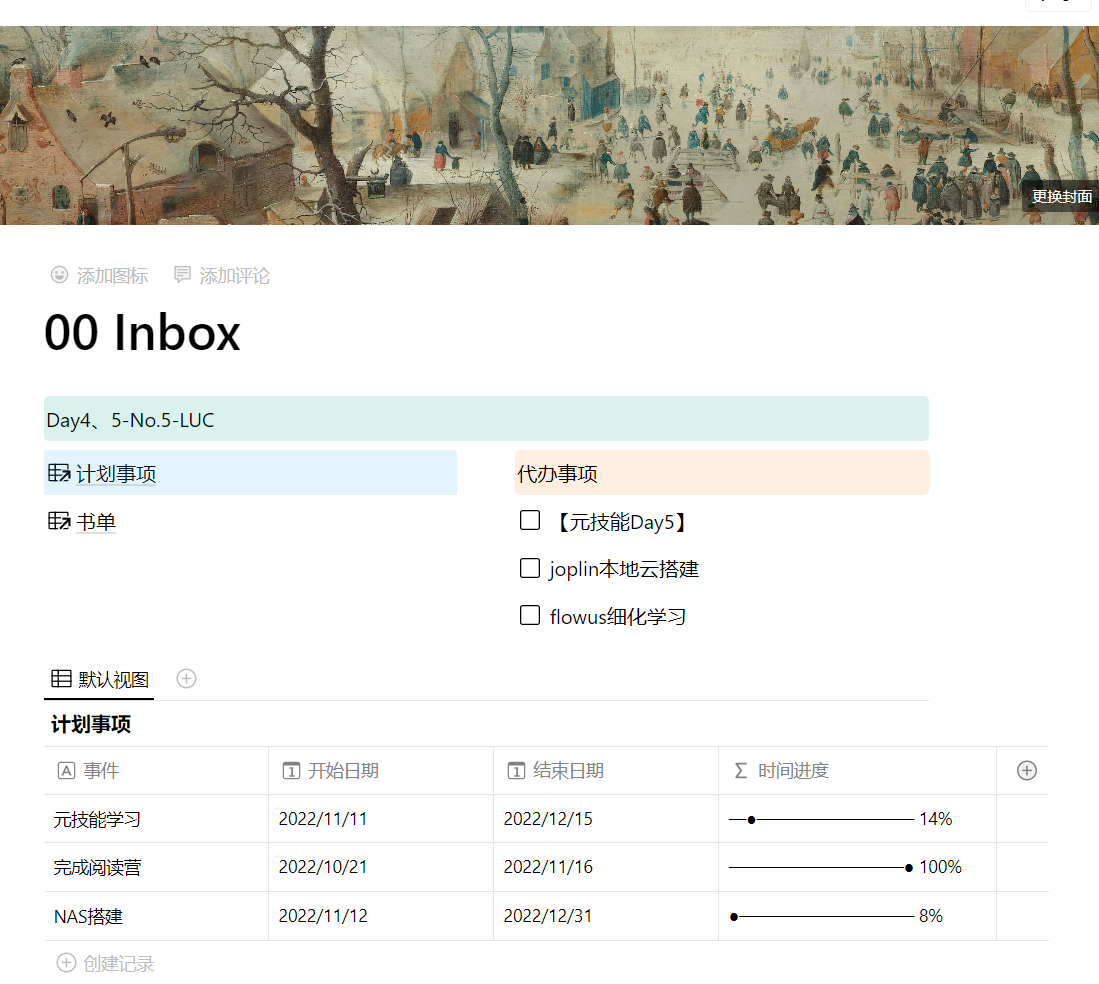This screenshot has width=1099, height=984.
Task: Click the winter landscape cover image
Action: tap(550, 125)
